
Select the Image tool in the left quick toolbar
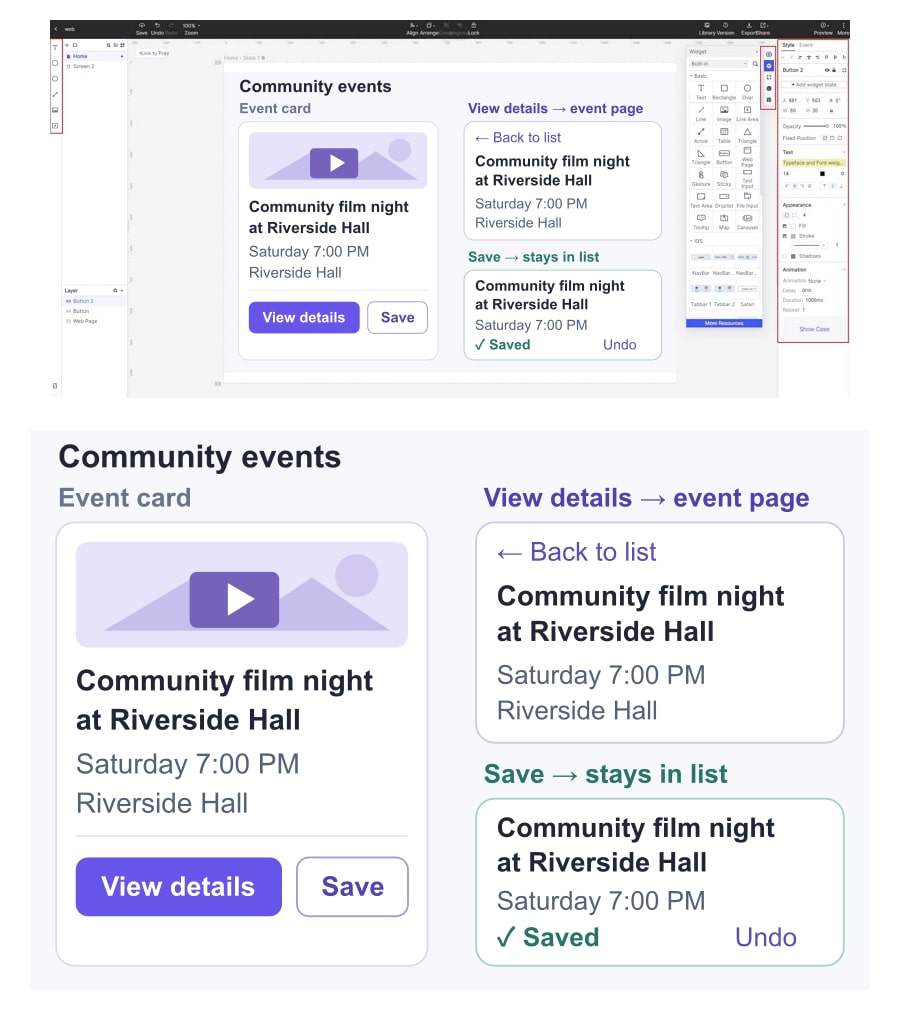click(x=55, y=110)
